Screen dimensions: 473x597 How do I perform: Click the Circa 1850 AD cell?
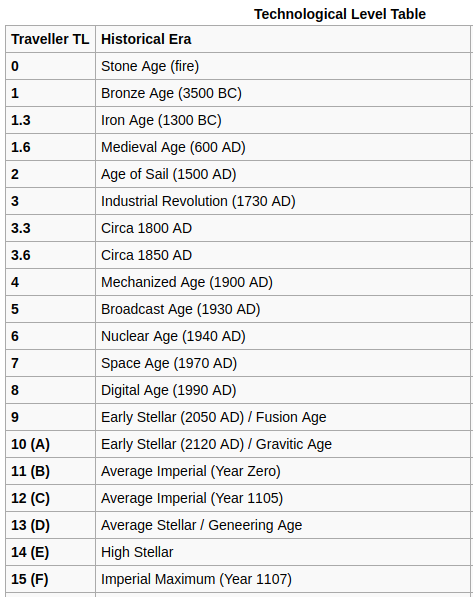point(283,255)
